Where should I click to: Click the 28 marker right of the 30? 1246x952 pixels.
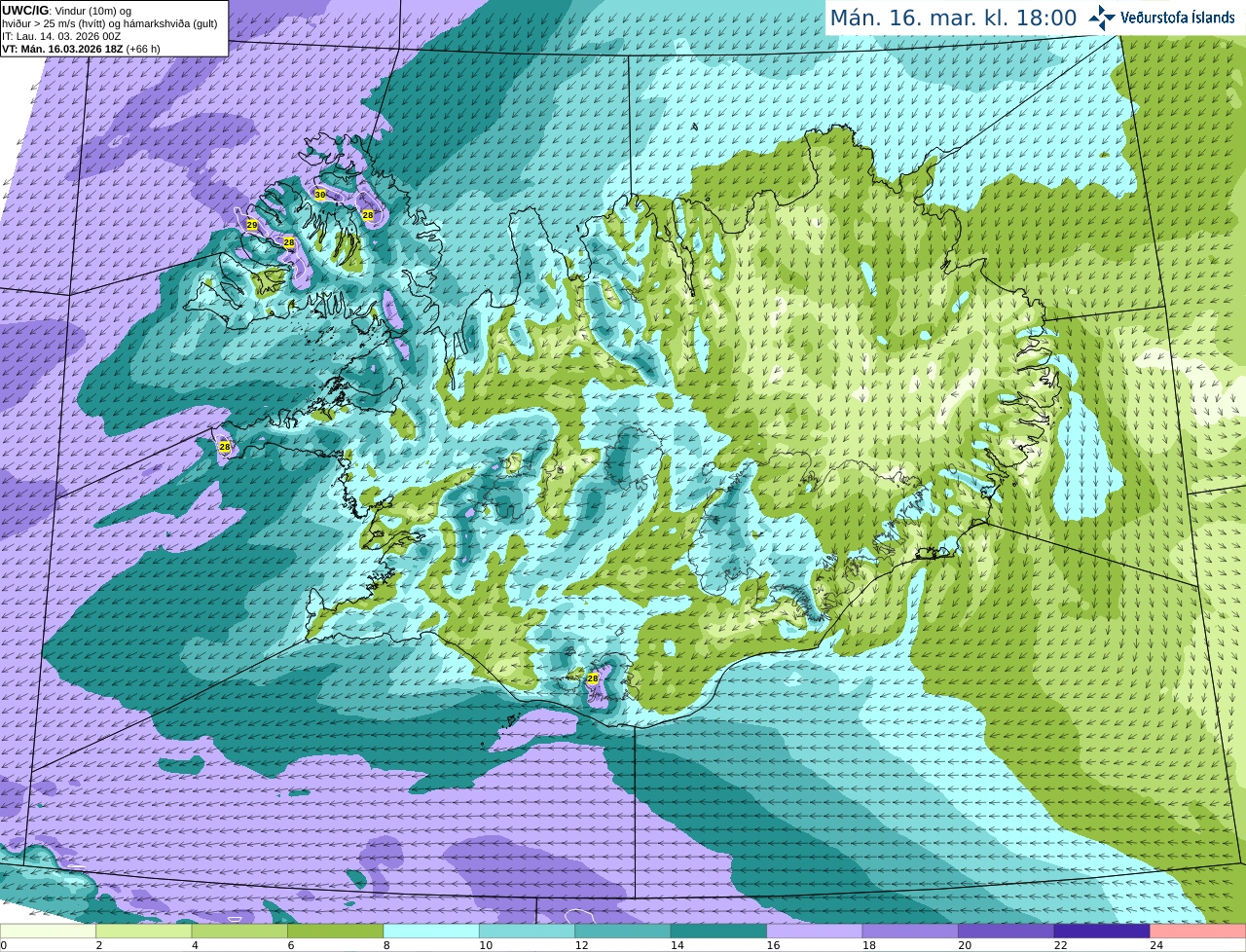tap(368, 214)
